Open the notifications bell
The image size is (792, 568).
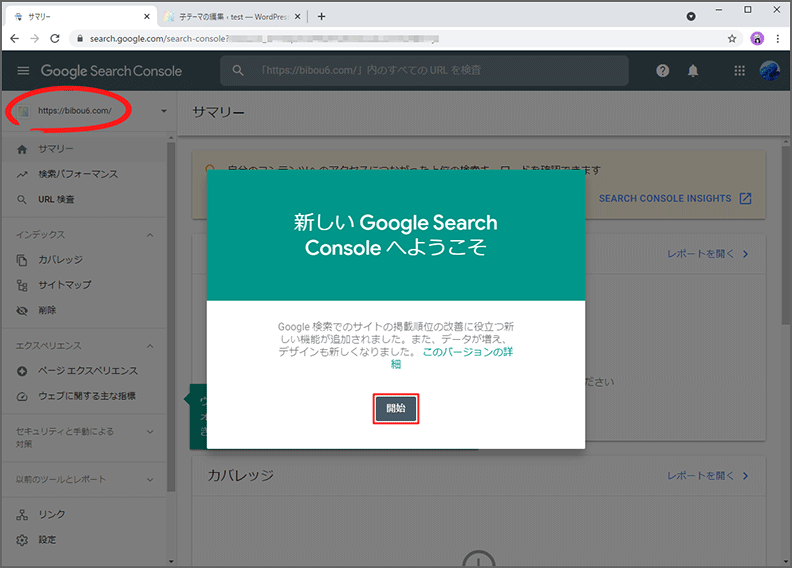(693, 71)
